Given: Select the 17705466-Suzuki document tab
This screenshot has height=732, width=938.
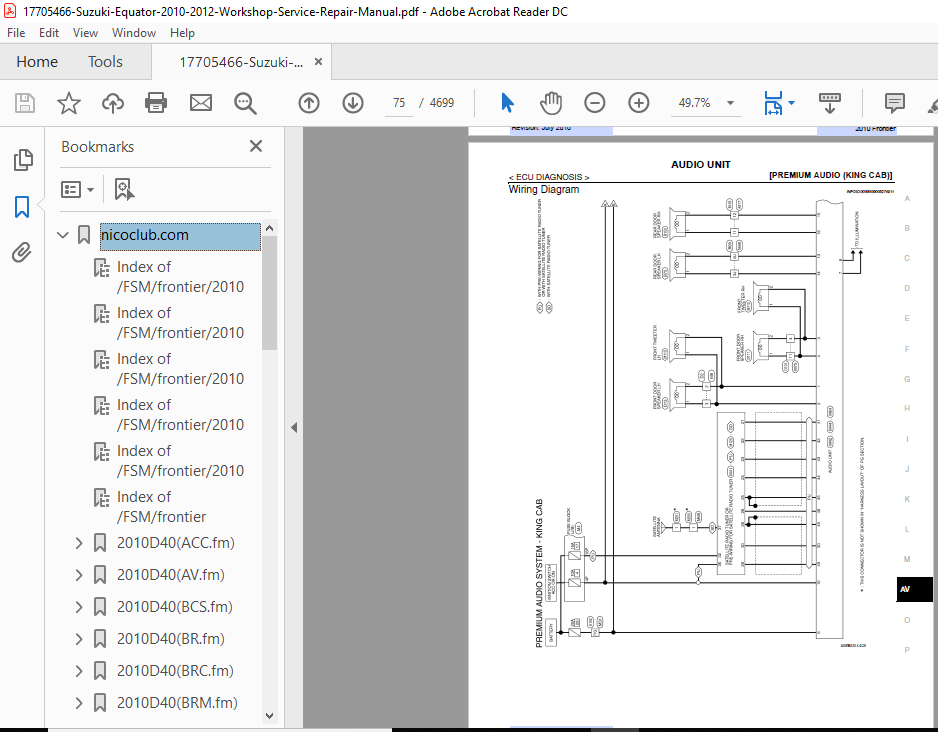Looking at the screenshot, I should point(240,62).
